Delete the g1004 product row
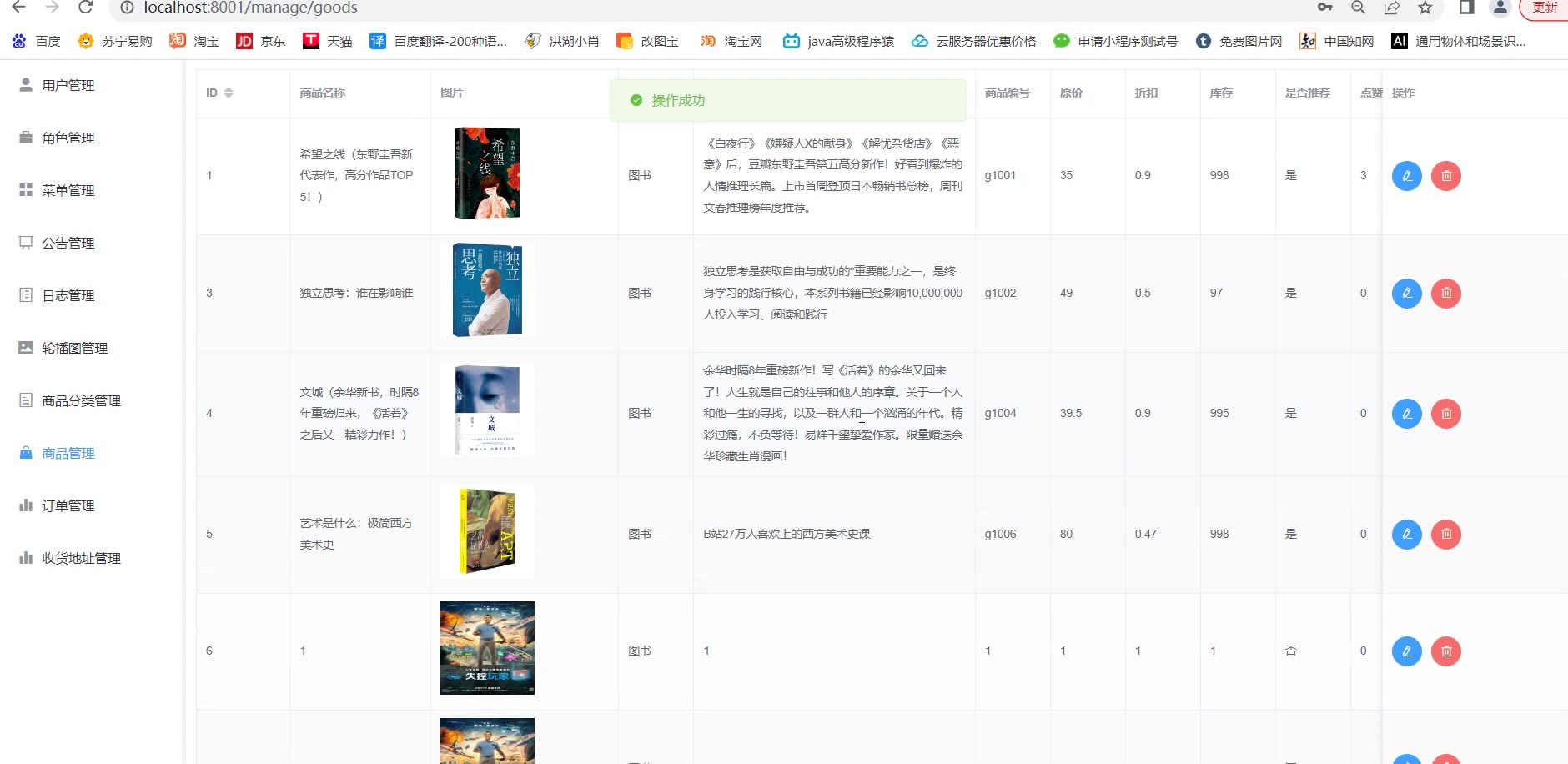Image resolution: width=1568 pixels, height=764 pixels. [x=1446, y=414]
